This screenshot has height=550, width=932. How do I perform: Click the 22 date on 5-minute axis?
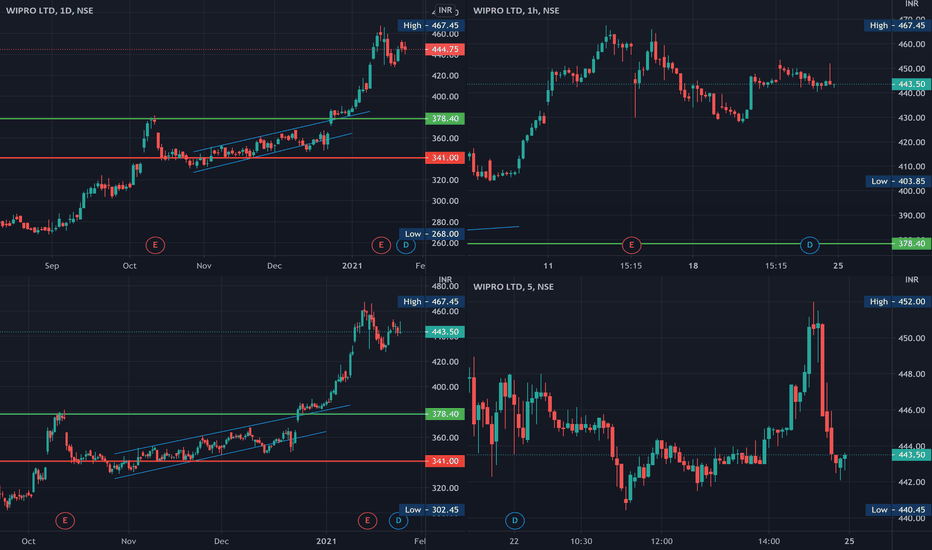click(x=514, y=541)
